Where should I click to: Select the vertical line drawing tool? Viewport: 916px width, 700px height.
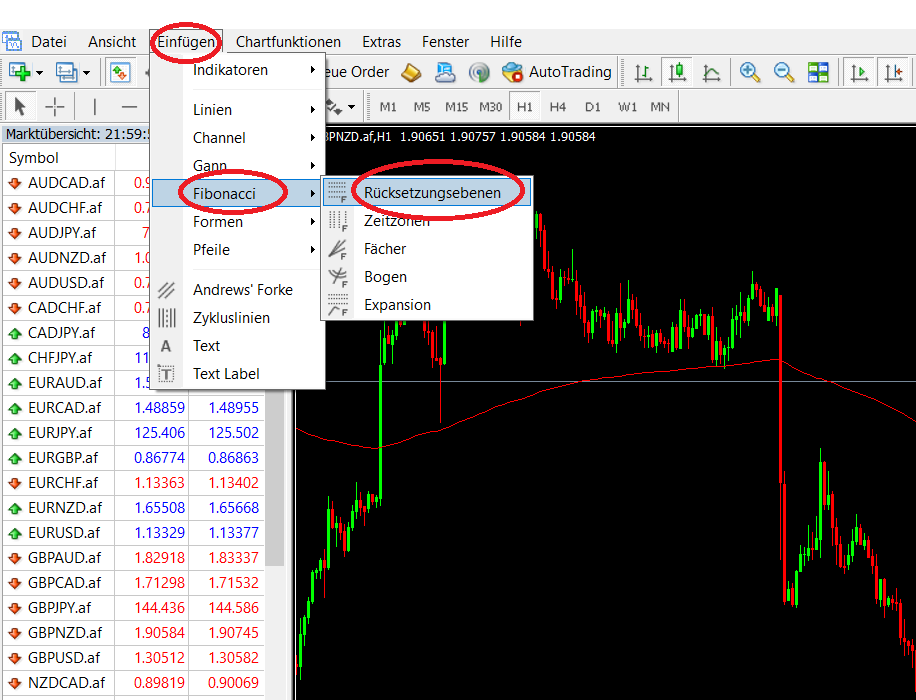pos(95,106)
